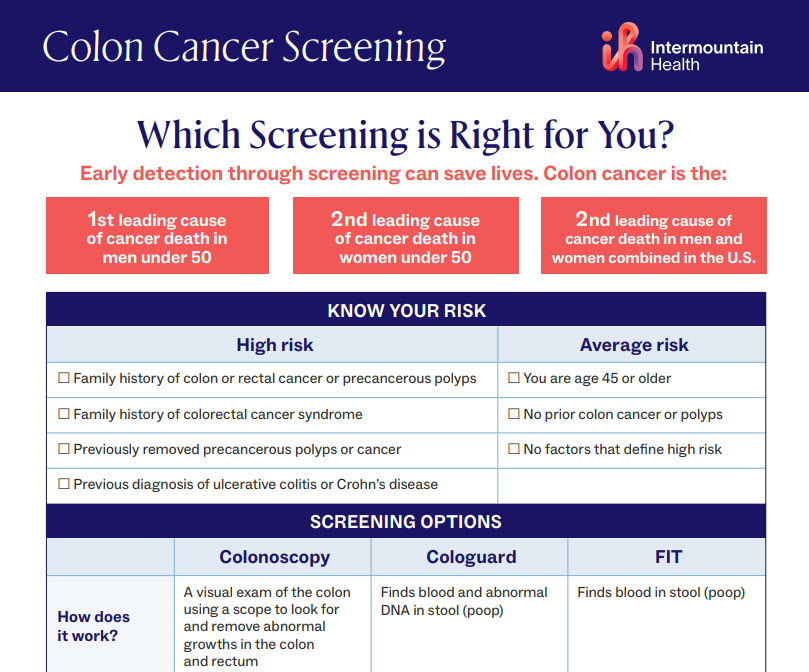
Task: Select the red 'men under 50' statistic box
Action: coord(157,236)
